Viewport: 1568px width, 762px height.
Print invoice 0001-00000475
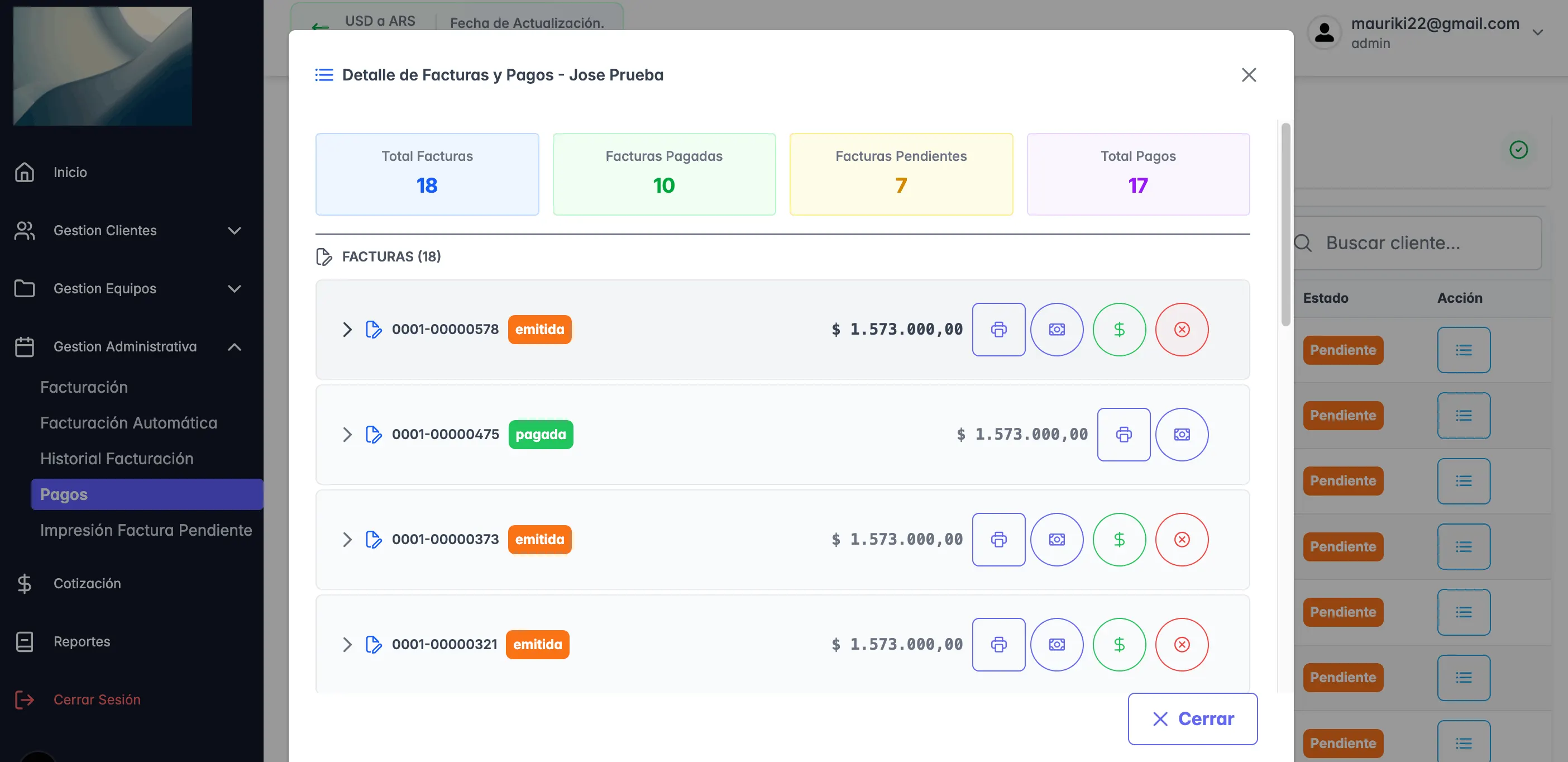tap(1123, 434)
